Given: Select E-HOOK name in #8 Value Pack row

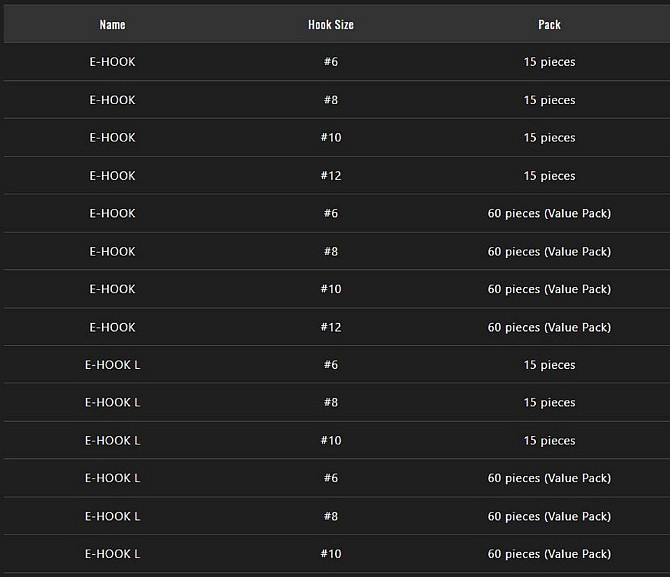Looking at the screenshot, I should coord(112,251).
